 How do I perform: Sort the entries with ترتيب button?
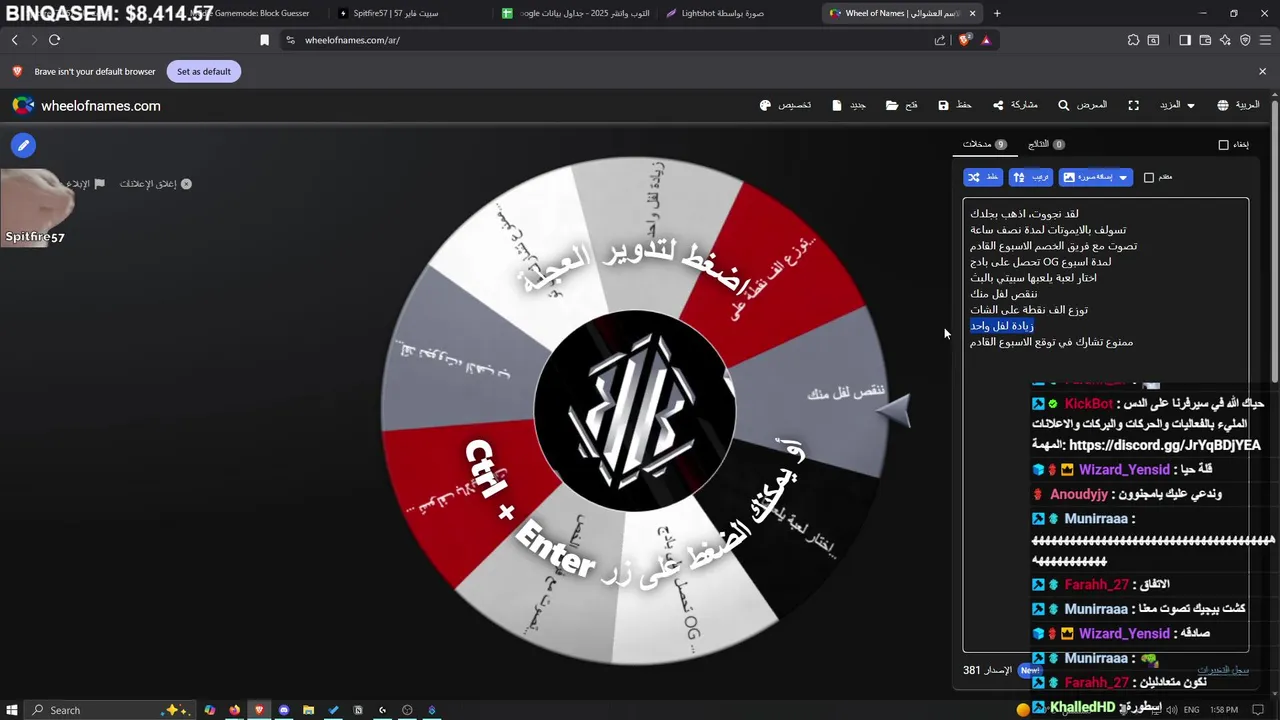1031,177
